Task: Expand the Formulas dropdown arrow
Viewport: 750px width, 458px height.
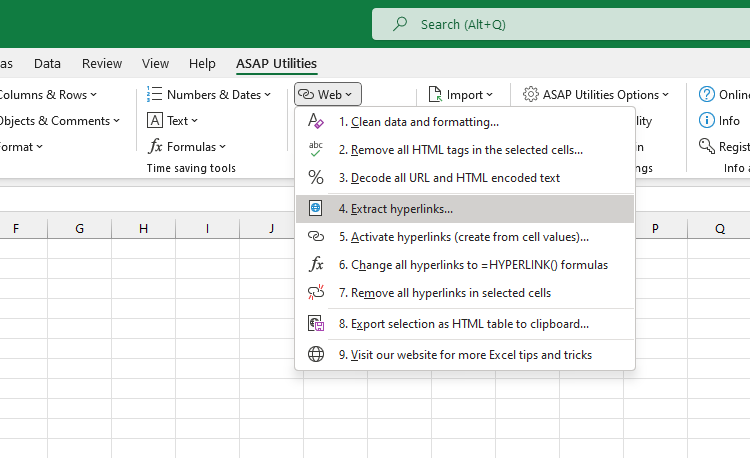Action: (222, 147)
